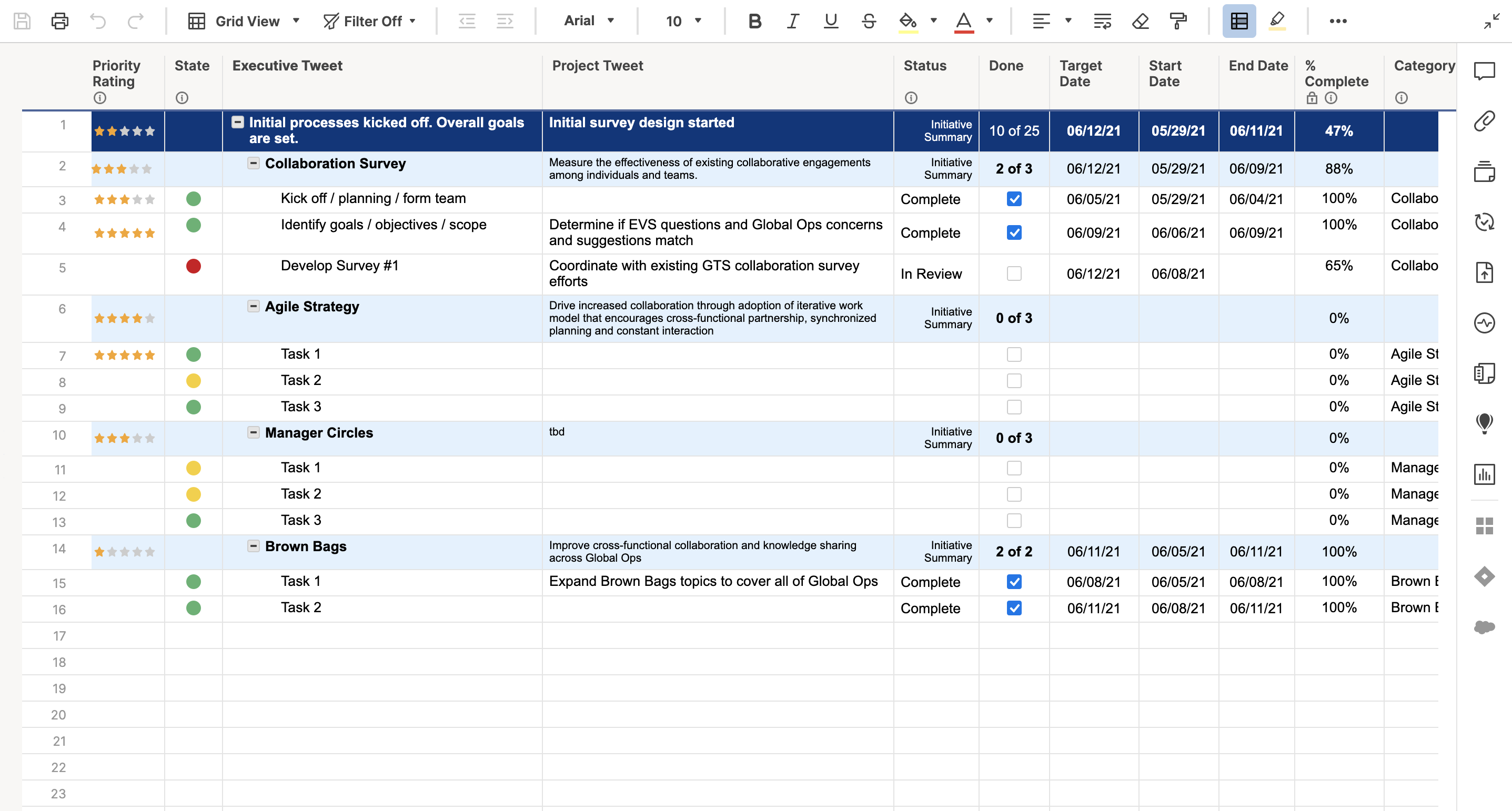Check Done box for Agile Strategy Task 1
1512x811 pixels.
1014,354
